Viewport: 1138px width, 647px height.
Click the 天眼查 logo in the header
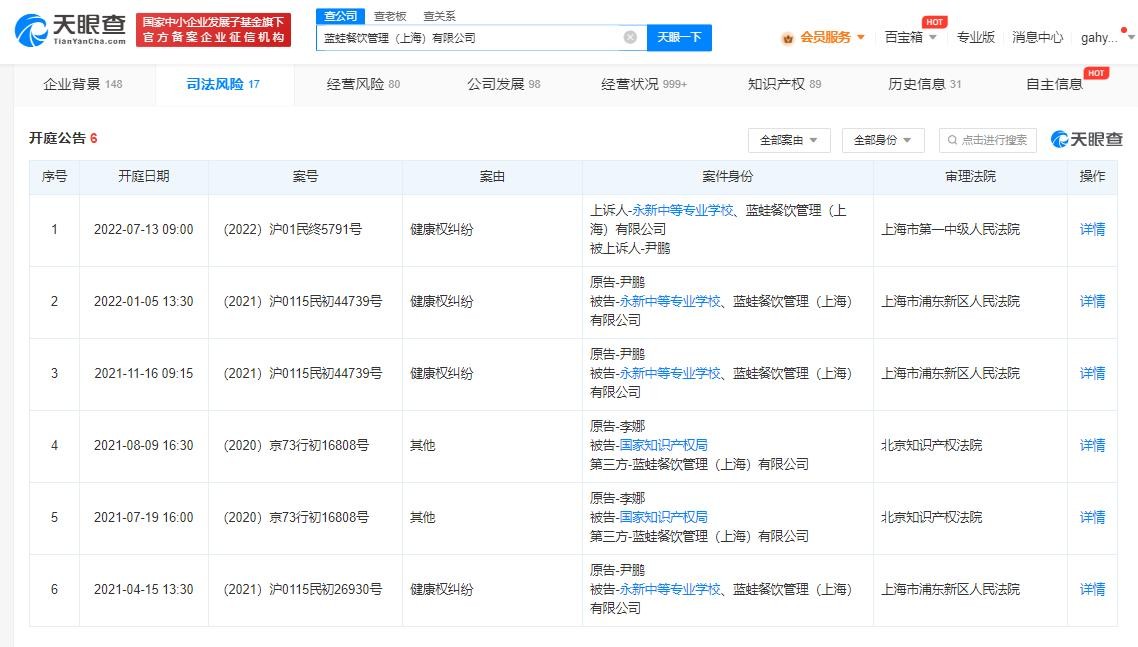click(70, 30)
